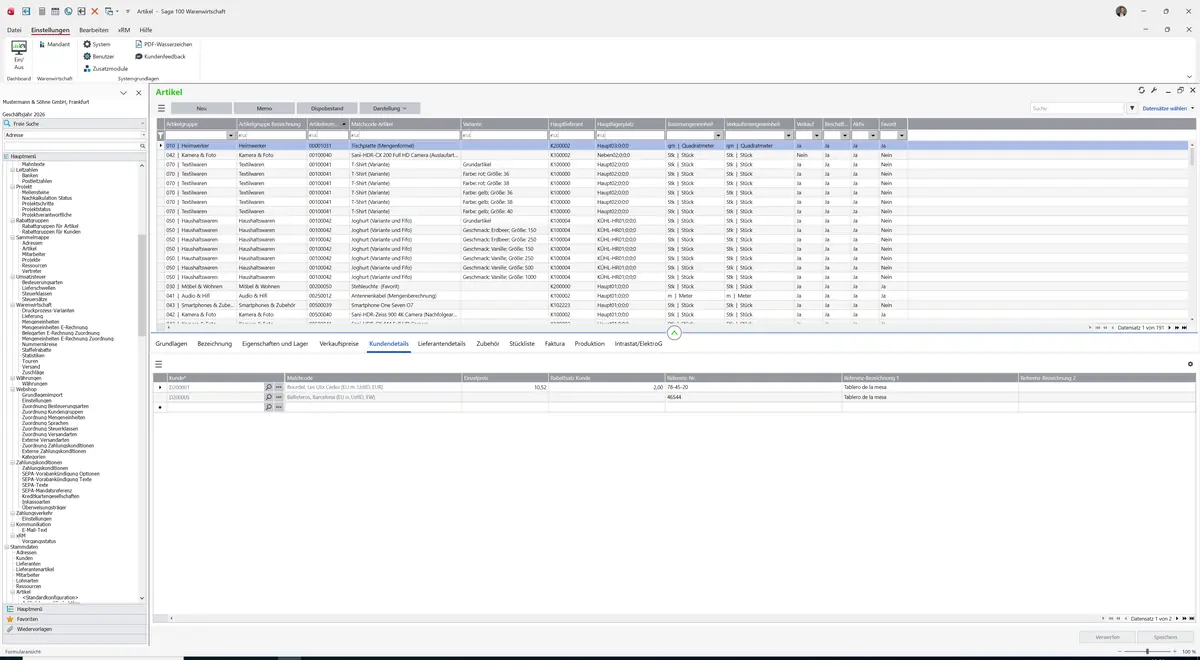The width and height of the screenshot is (1200, 660).
Task: Open the Webkauf filter dropdown
Action: [817, 135]
